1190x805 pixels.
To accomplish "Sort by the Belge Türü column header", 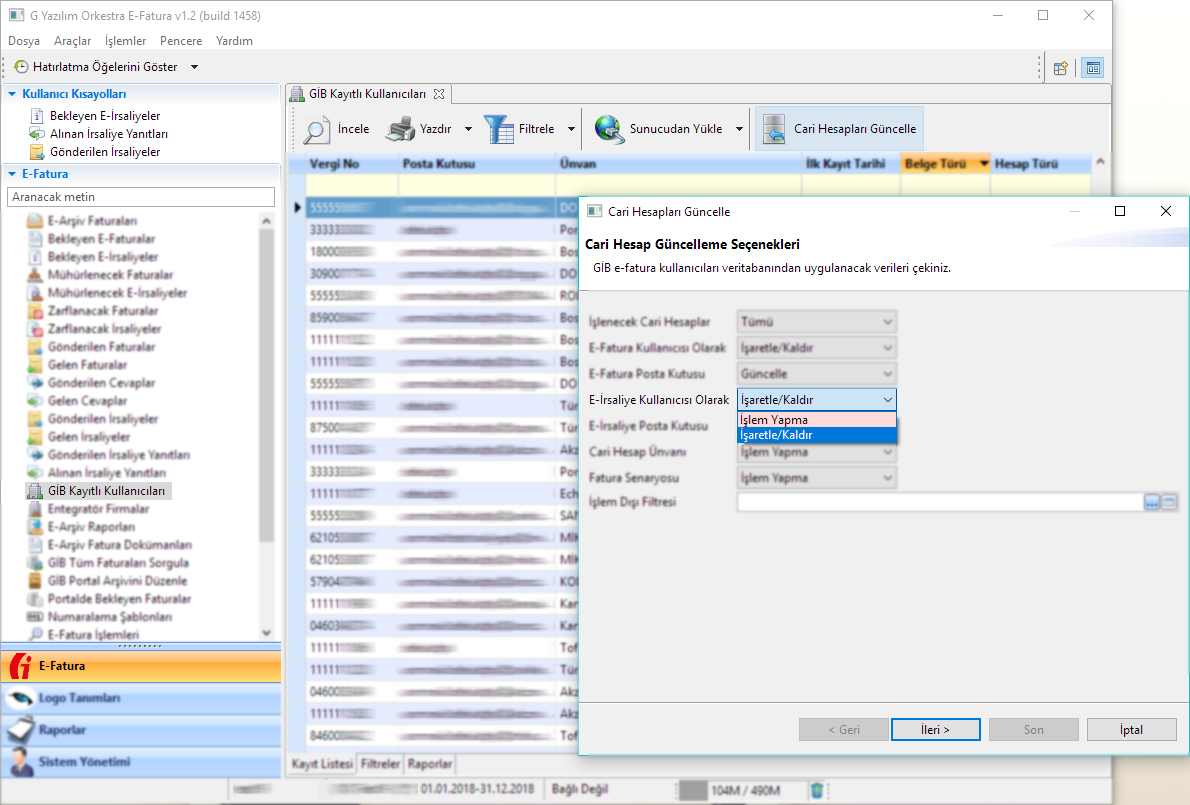I will click(936, 163).
